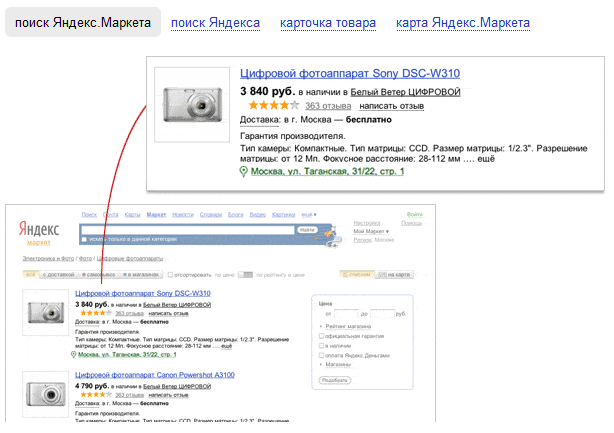Expand "Магазины" filter section
Screen dimensions: 614x433
[x=338, y=364]
